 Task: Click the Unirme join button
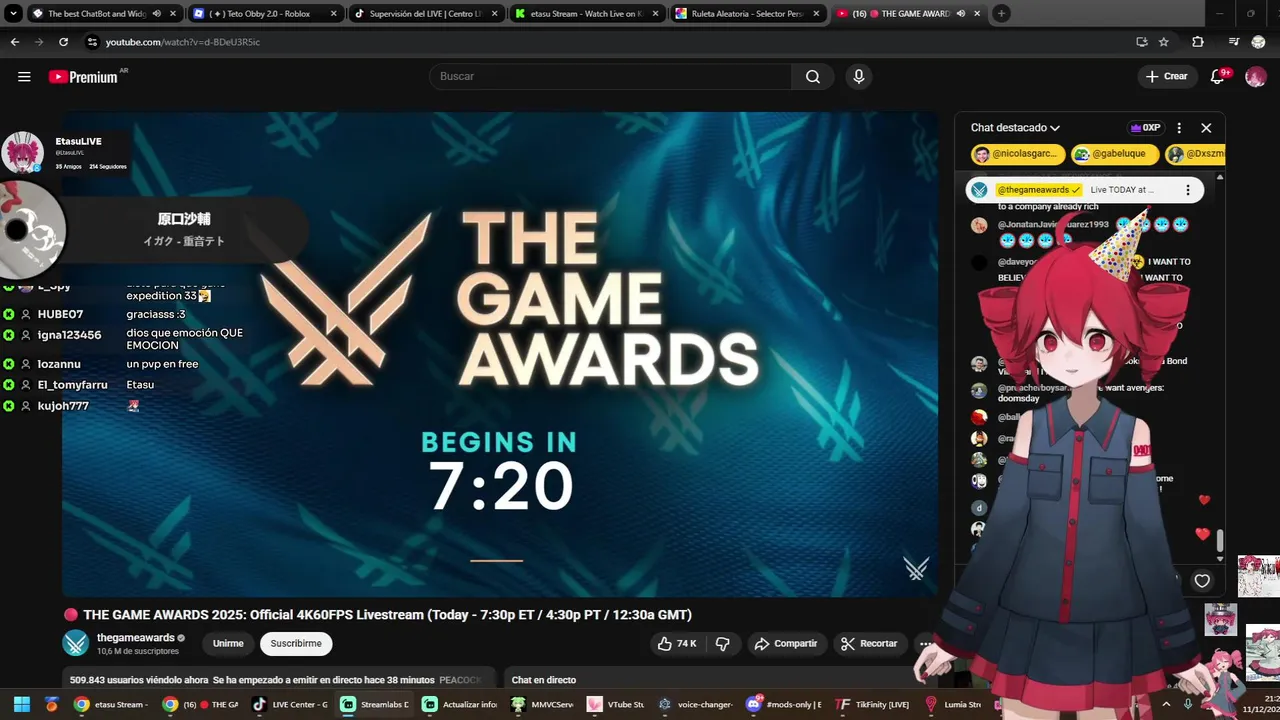pyautogui.click(x=228, y=644)
